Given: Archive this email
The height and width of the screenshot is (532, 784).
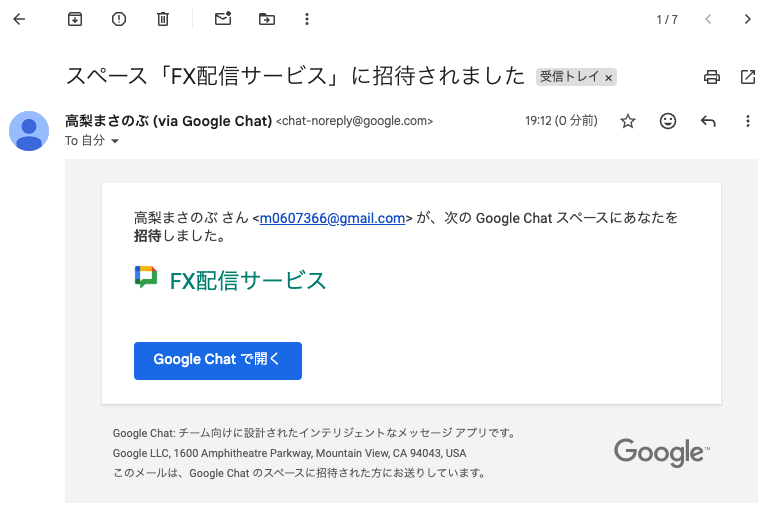Looking at the screenshot, I should tap(75, 19).
